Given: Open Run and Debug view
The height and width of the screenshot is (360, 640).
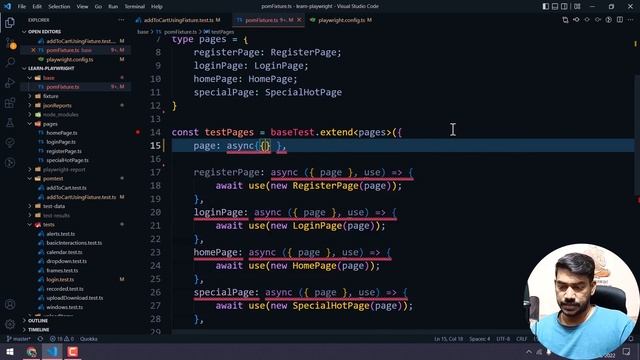Looking at the screenshot, I should click(x=10, y=82).
